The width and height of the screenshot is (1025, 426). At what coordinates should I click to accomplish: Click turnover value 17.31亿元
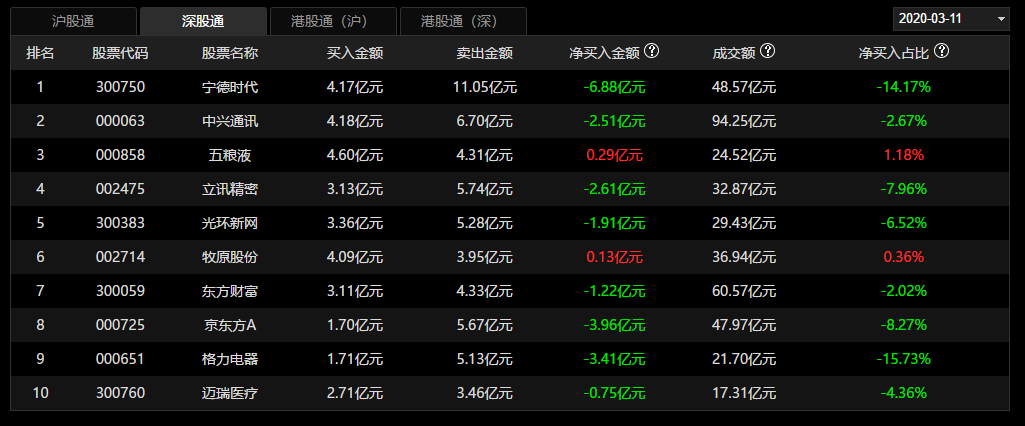point(744,393)
